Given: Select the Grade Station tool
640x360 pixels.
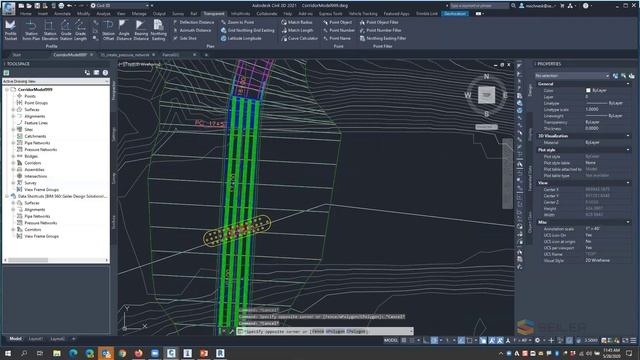Looking at the screenshot, I should click(x=66, y=30).
